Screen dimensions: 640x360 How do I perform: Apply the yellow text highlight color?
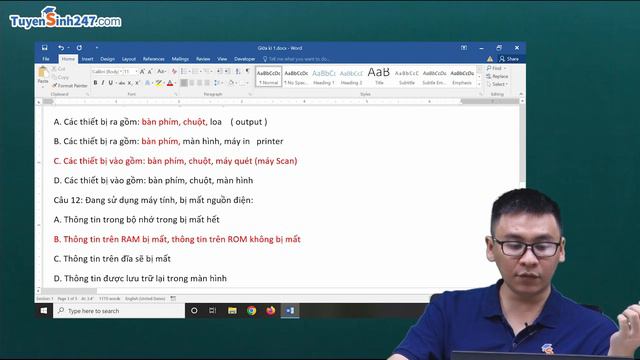(x=159, y=83)
